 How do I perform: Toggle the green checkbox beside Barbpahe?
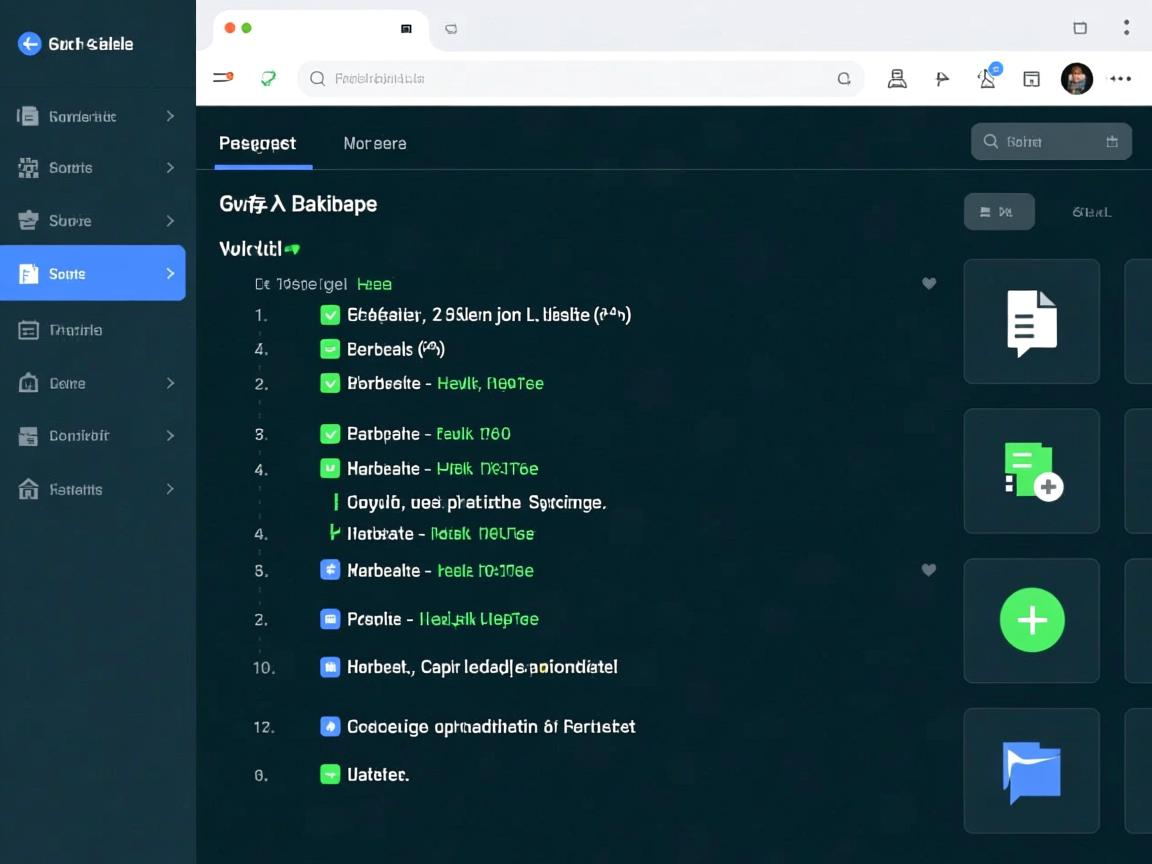(x=330, y=434)
